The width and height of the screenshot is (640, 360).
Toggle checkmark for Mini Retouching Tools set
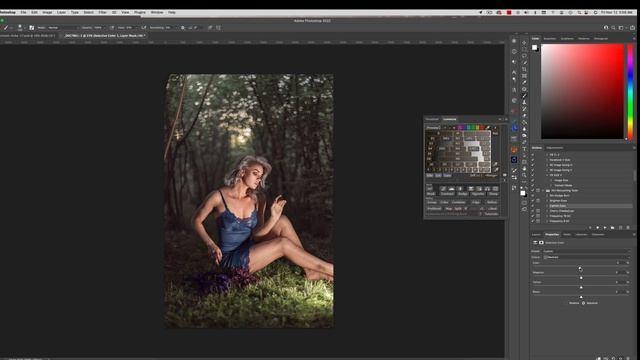533,190
